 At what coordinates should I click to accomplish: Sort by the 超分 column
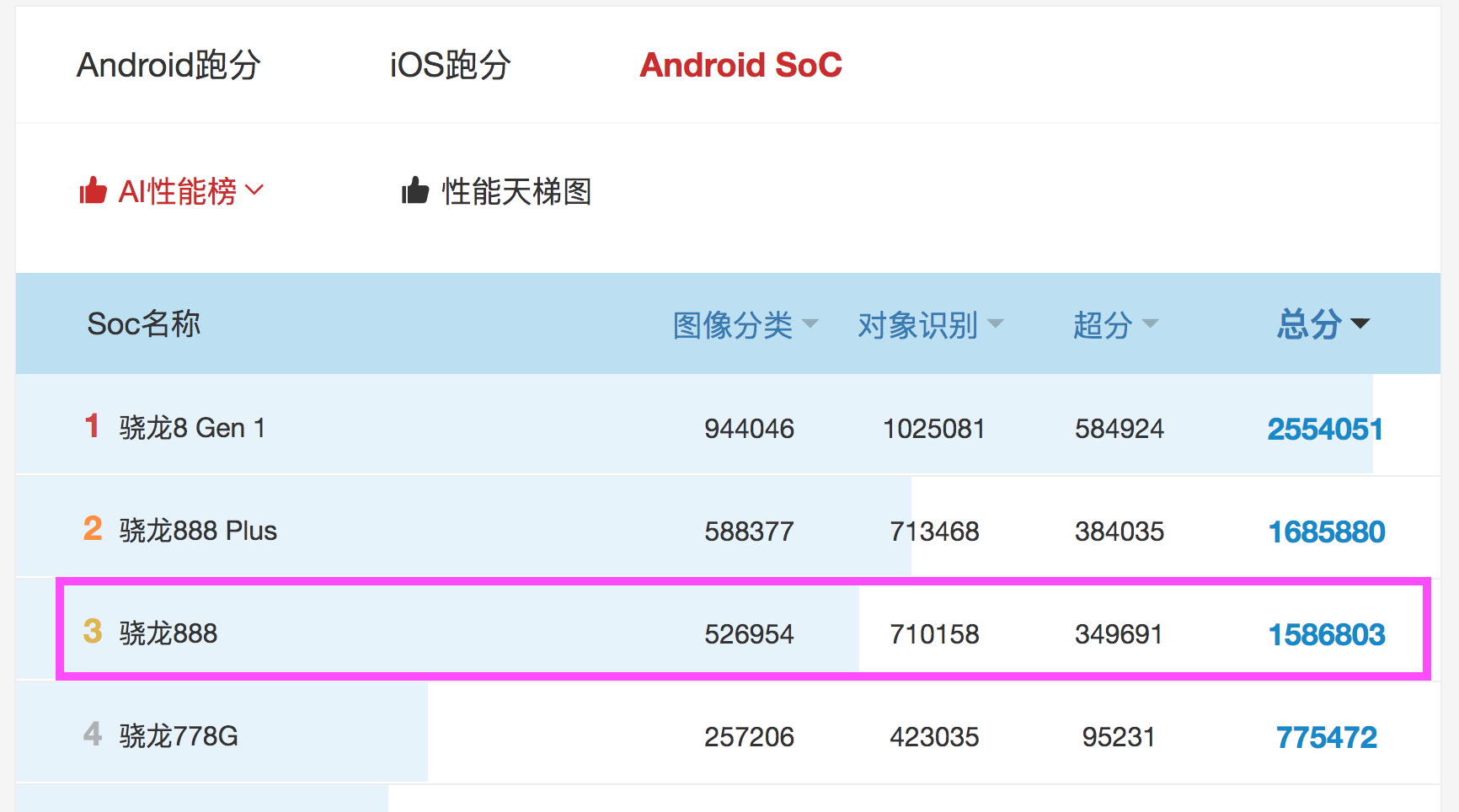(1103, 324)
